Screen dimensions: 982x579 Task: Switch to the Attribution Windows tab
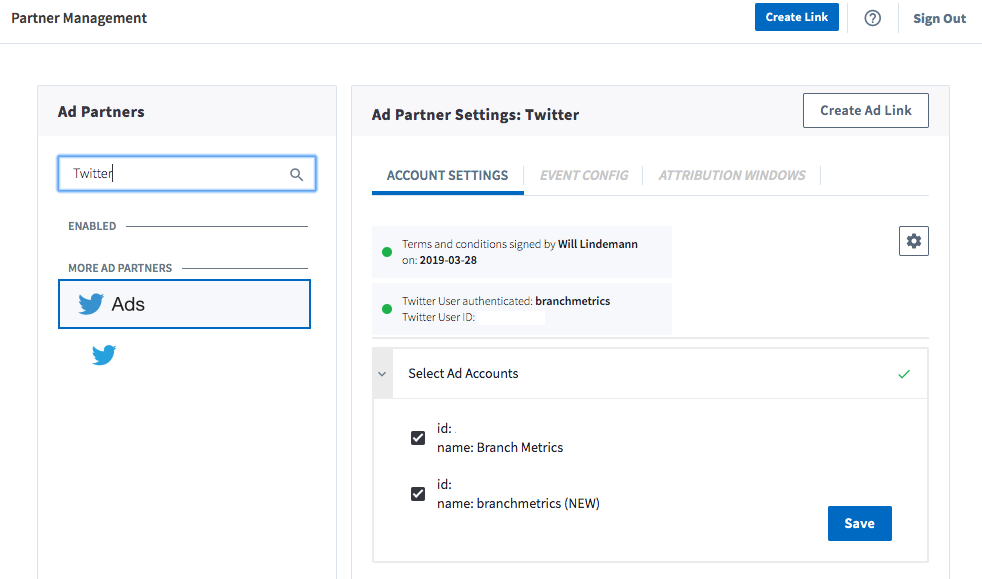pyautogui.click(x=731, y=175)
